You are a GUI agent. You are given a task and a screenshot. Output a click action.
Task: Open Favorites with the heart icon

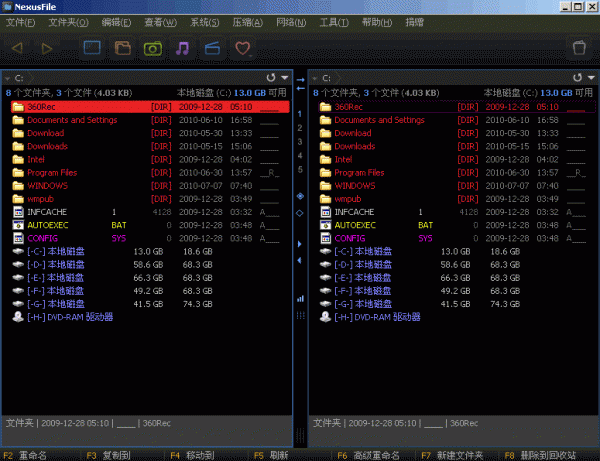pos(243,49)
